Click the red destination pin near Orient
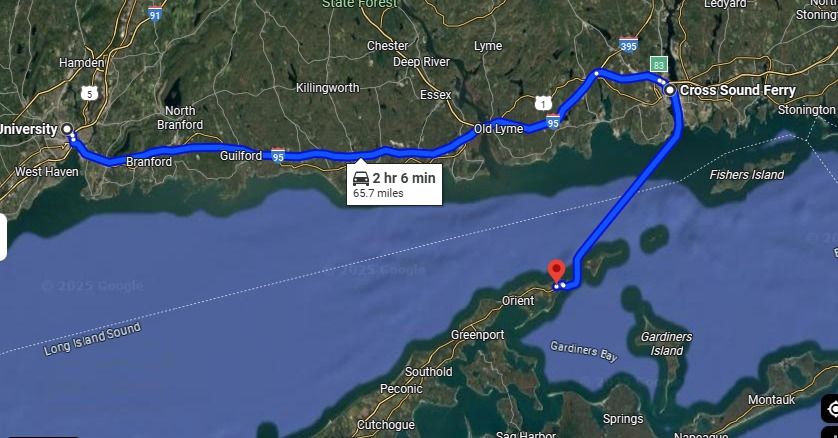Screen dimensions: 838x438 coord(556,271)
